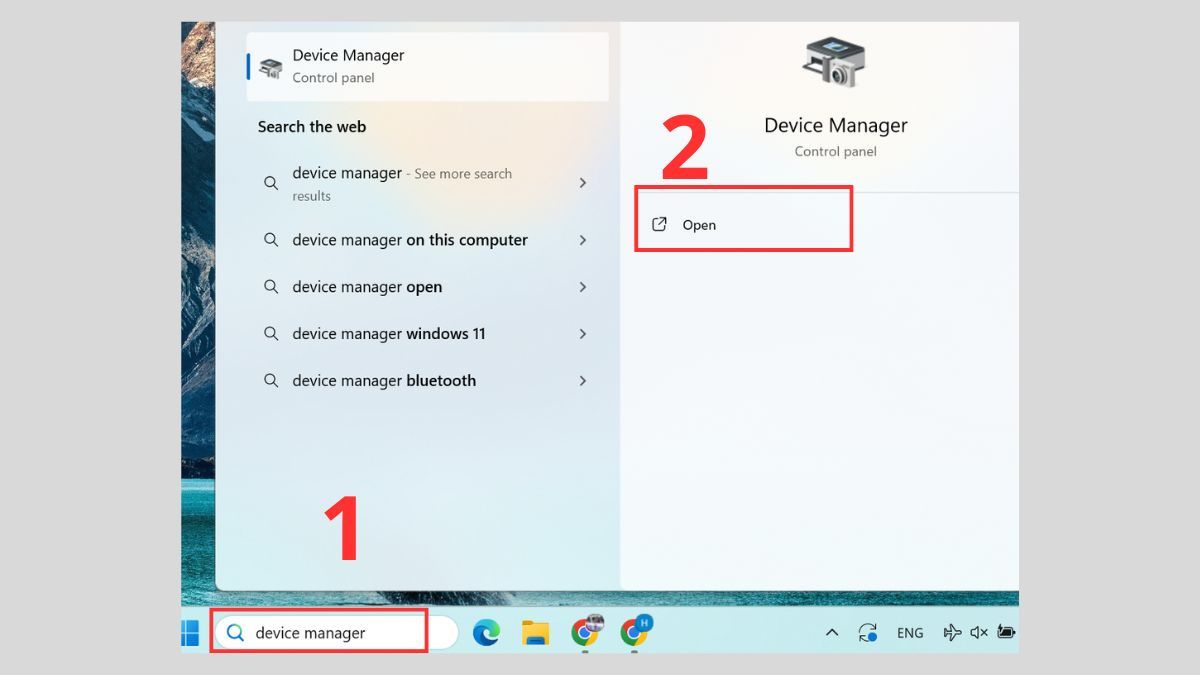This screenshot has height=675, width=1200.
Task: Click the battery icon in system tray
Action: 1005,632
